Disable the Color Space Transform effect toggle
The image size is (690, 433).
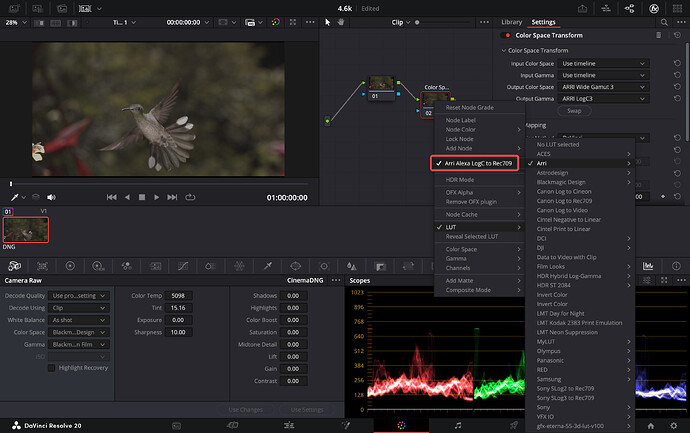[x=506, y=35]
